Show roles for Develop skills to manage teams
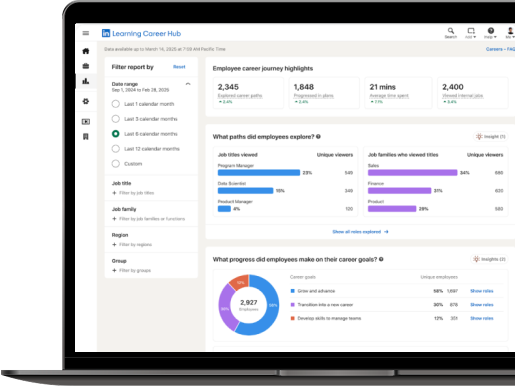The height and width of the screenshot is (386, 515). pyautogui.click(x=481, y=318)
